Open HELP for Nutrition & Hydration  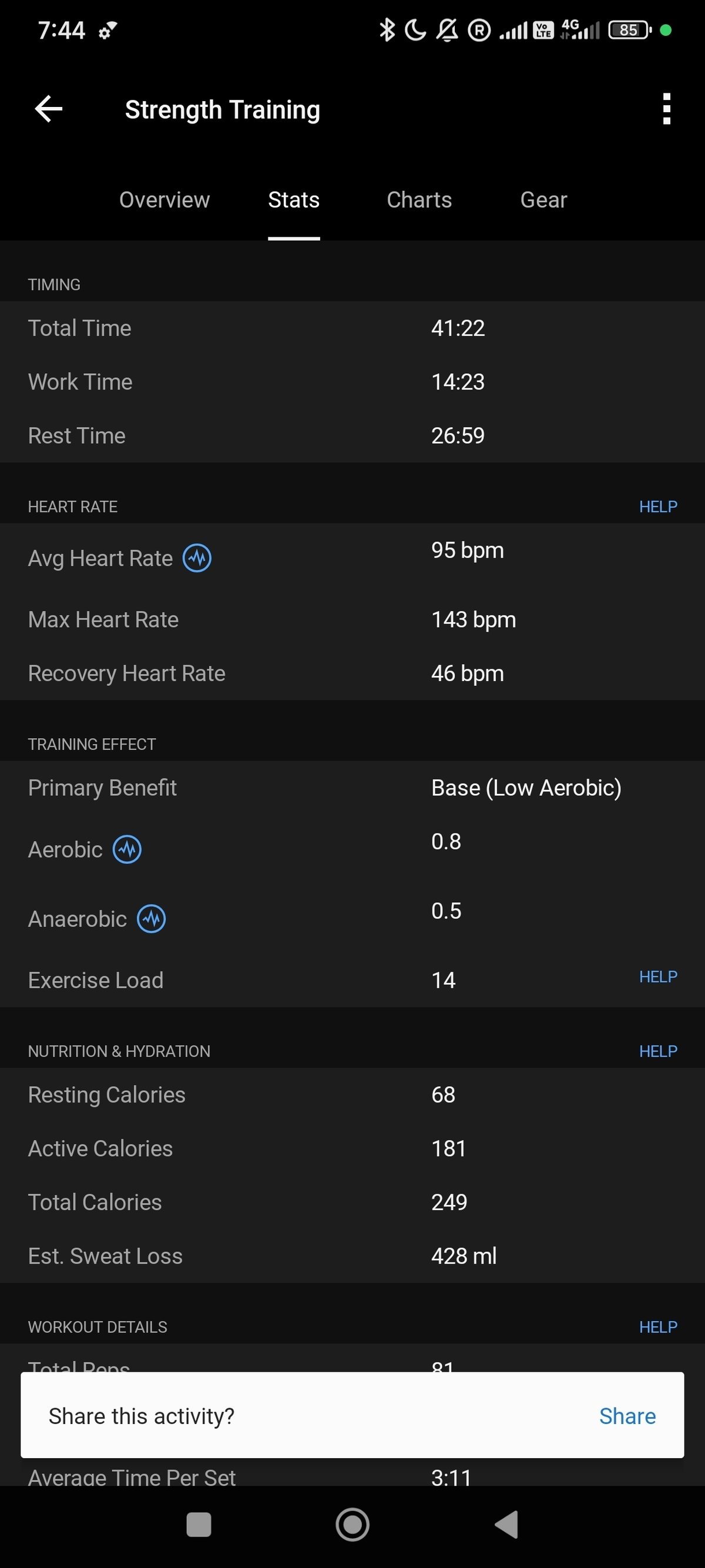click(657, 1051)
